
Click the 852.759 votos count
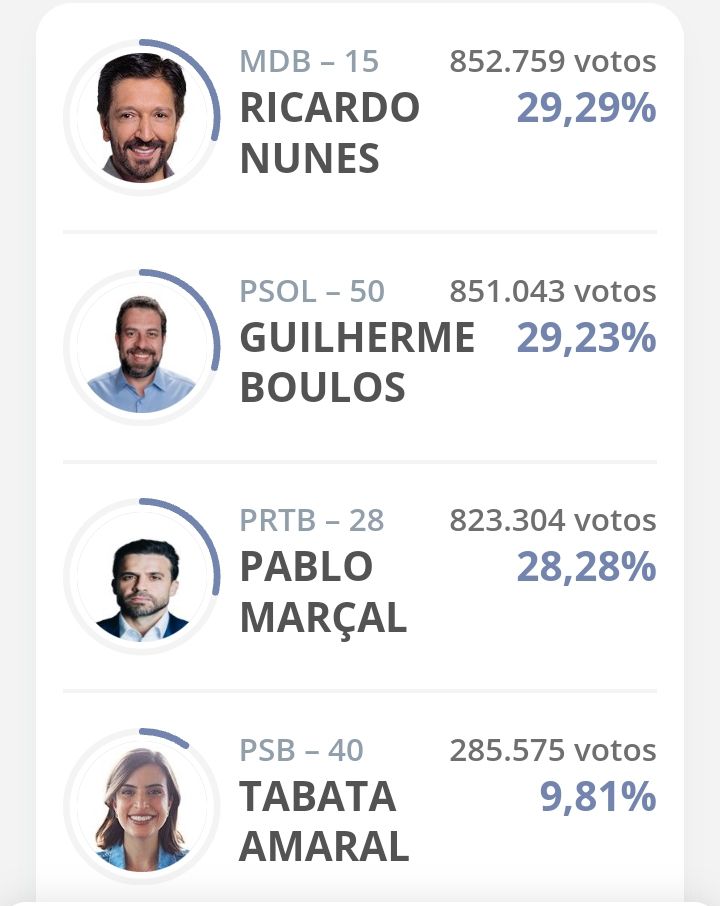(553, 61)
